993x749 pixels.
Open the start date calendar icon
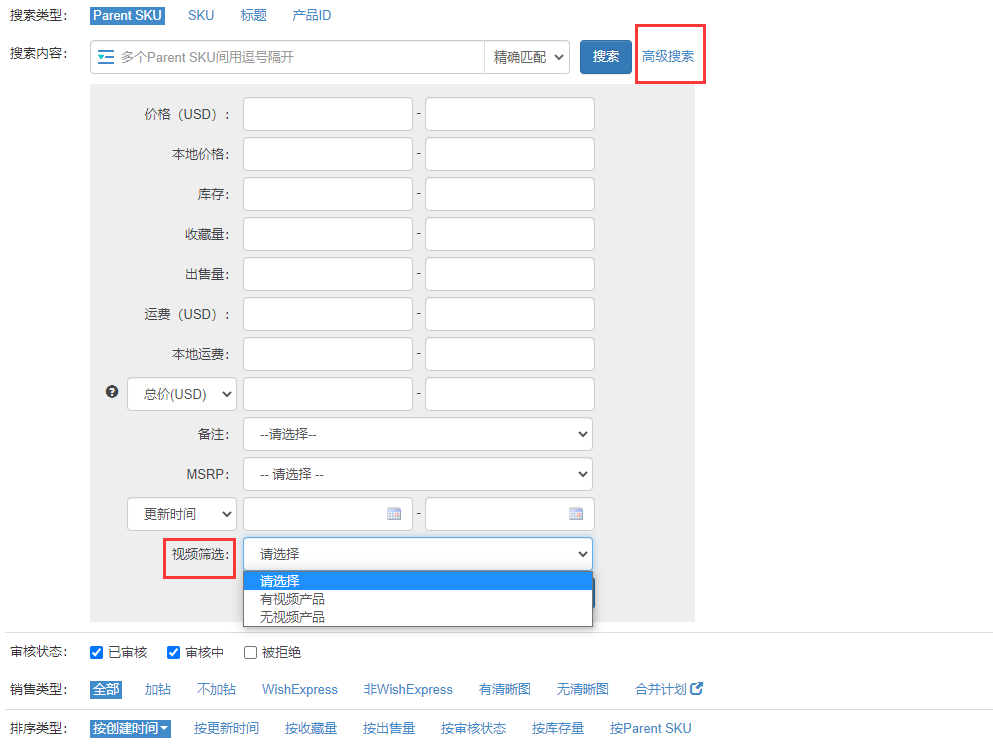(394, 514)
